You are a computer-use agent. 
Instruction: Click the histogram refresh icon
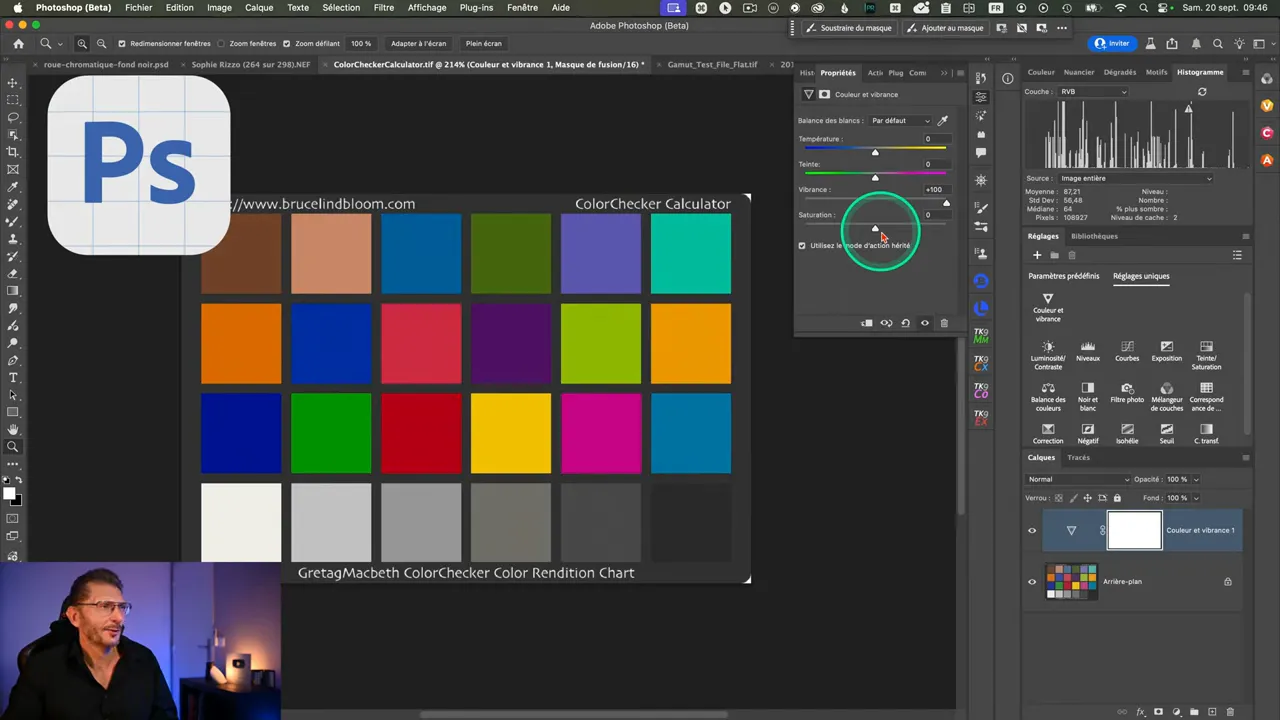click(1202, 92)
